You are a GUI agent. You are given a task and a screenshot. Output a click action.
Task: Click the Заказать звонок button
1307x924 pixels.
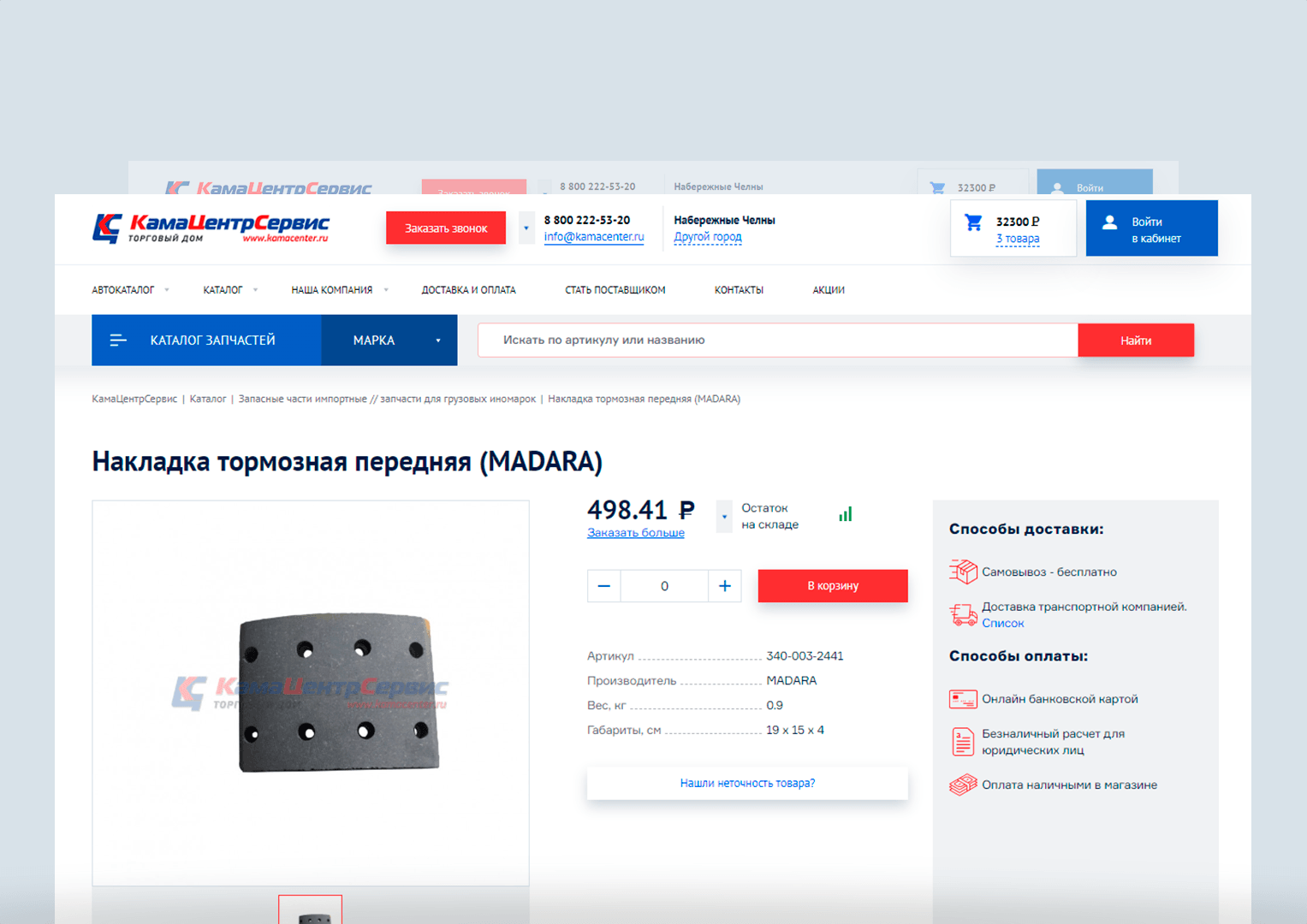tap(446, 228)
